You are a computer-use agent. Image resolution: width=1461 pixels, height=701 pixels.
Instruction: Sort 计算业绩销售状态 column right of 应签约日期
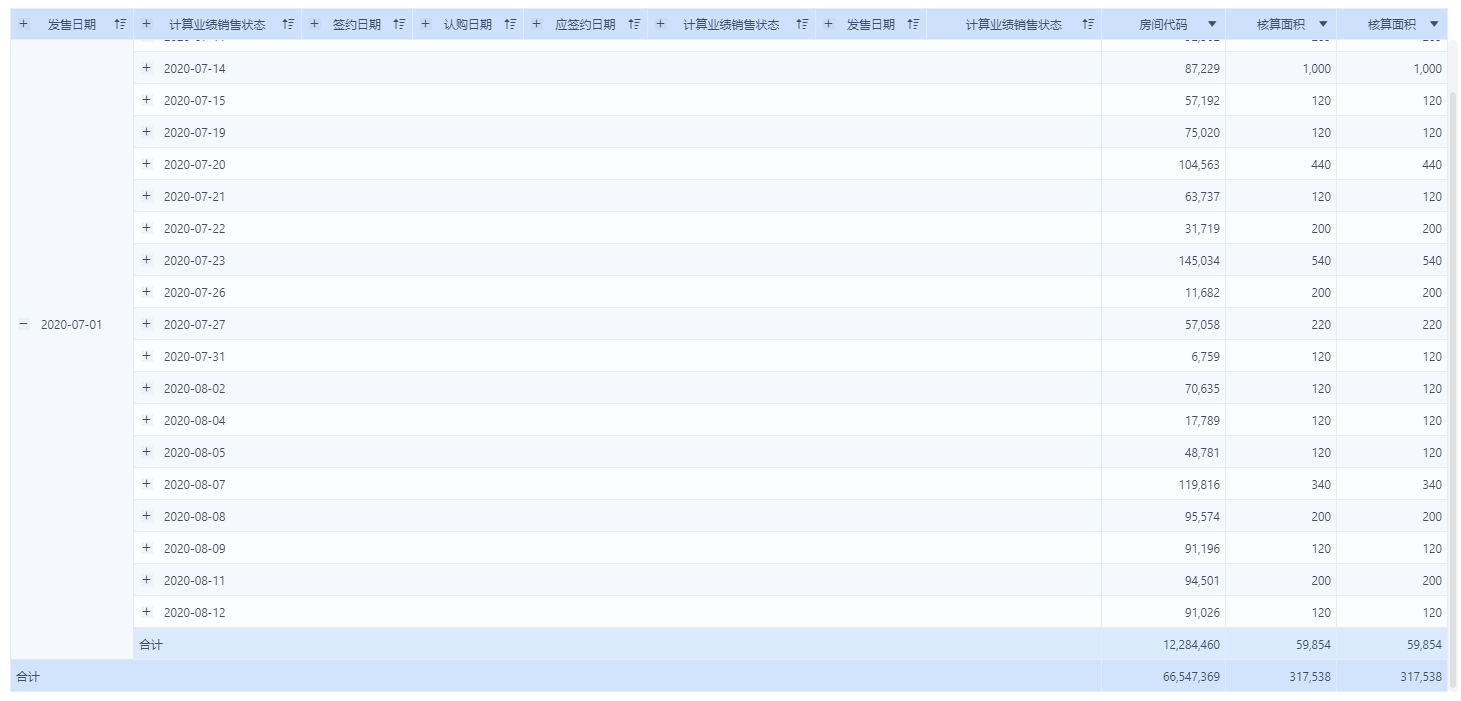click(x=802, y=24)
